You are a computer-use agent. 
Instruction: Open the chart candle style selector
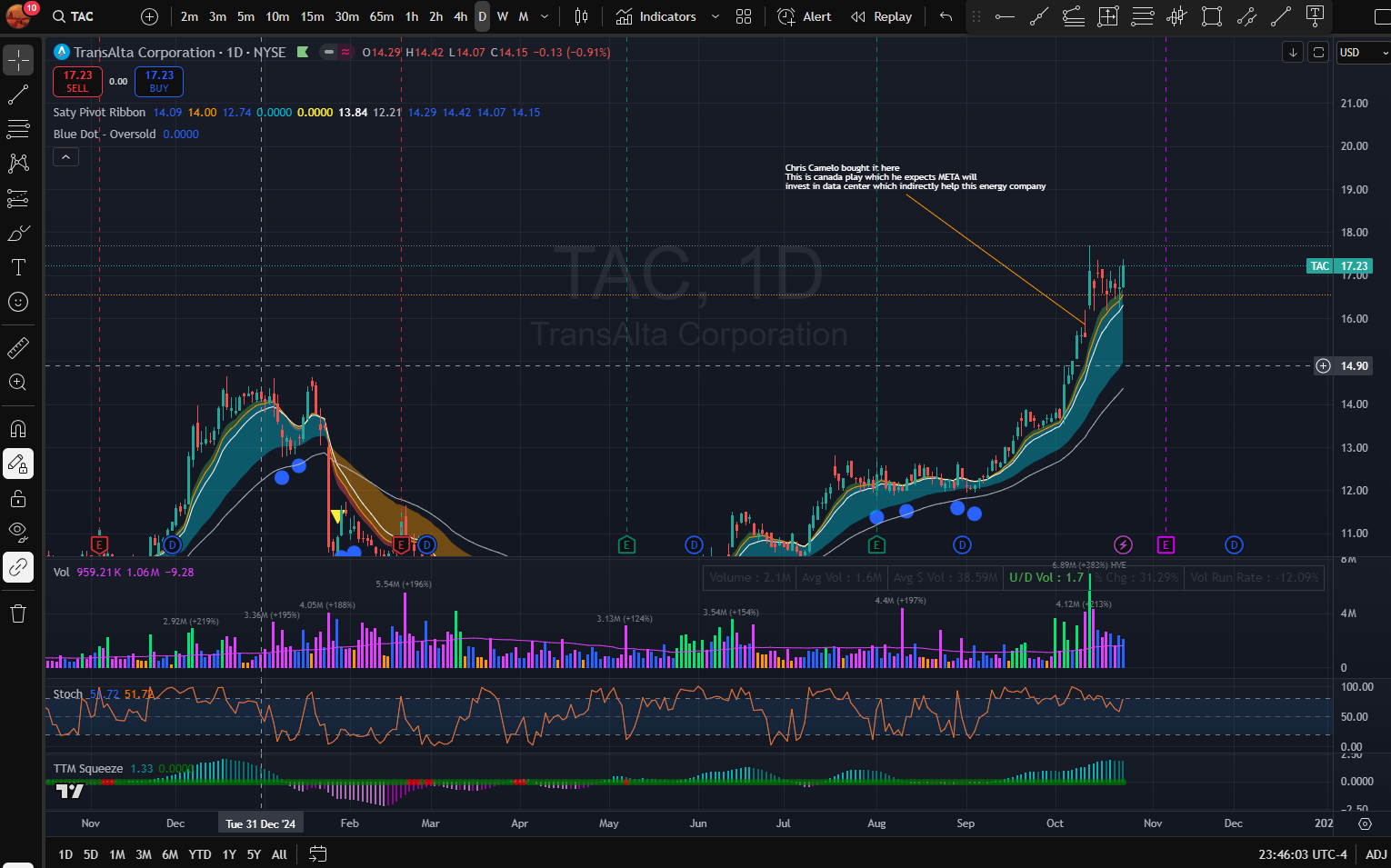582,16
